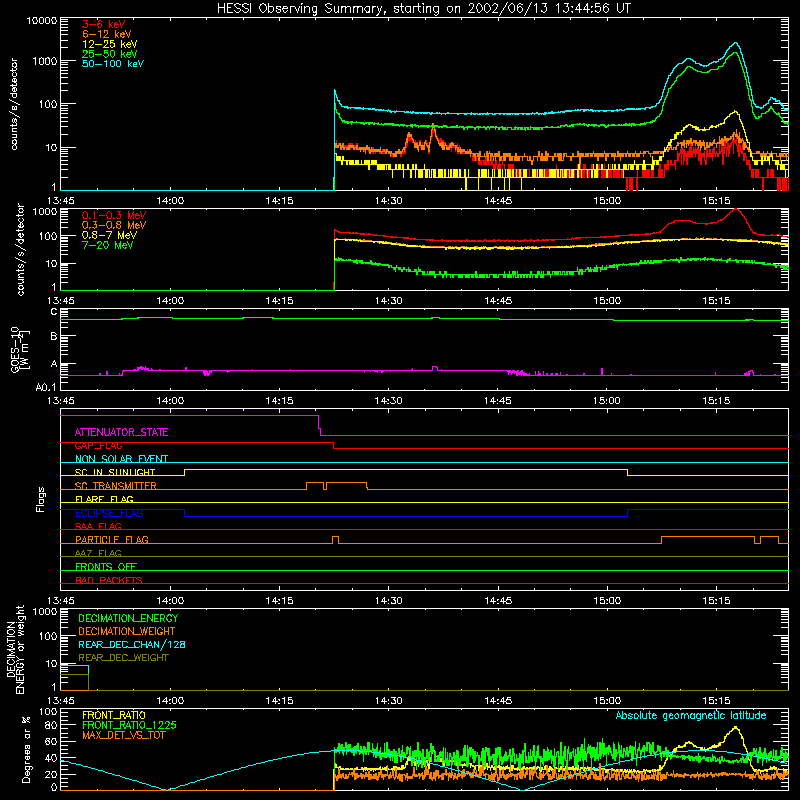Image resolution: width=800 pixels, height=800 pixels.
Task: Select the FRONT_RATIO legend label
Action: [114, 715]
